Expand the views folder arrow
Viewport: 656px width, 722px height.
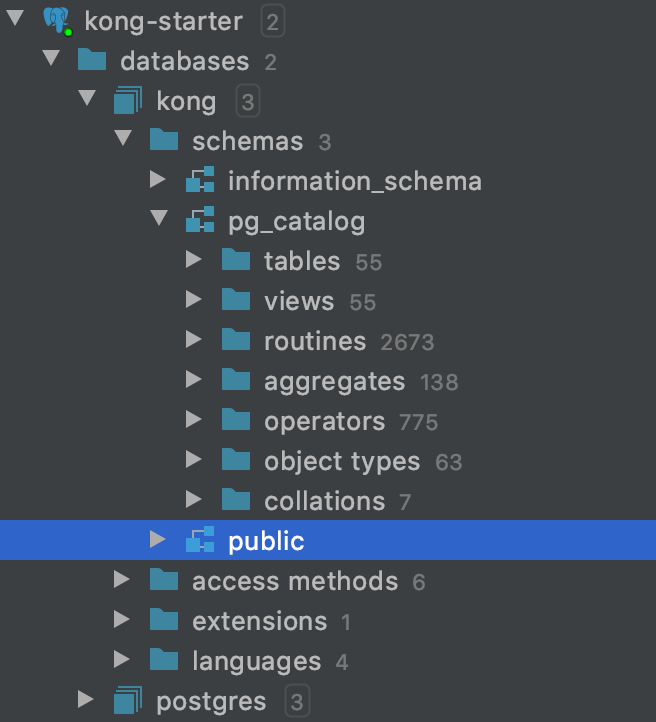[194, 299]
